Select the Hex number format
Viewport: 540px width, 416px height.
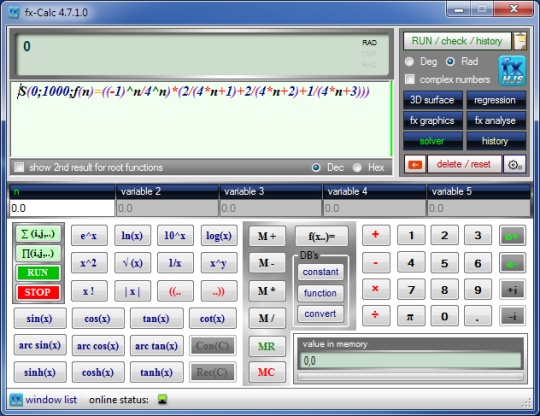click(357, 167)
